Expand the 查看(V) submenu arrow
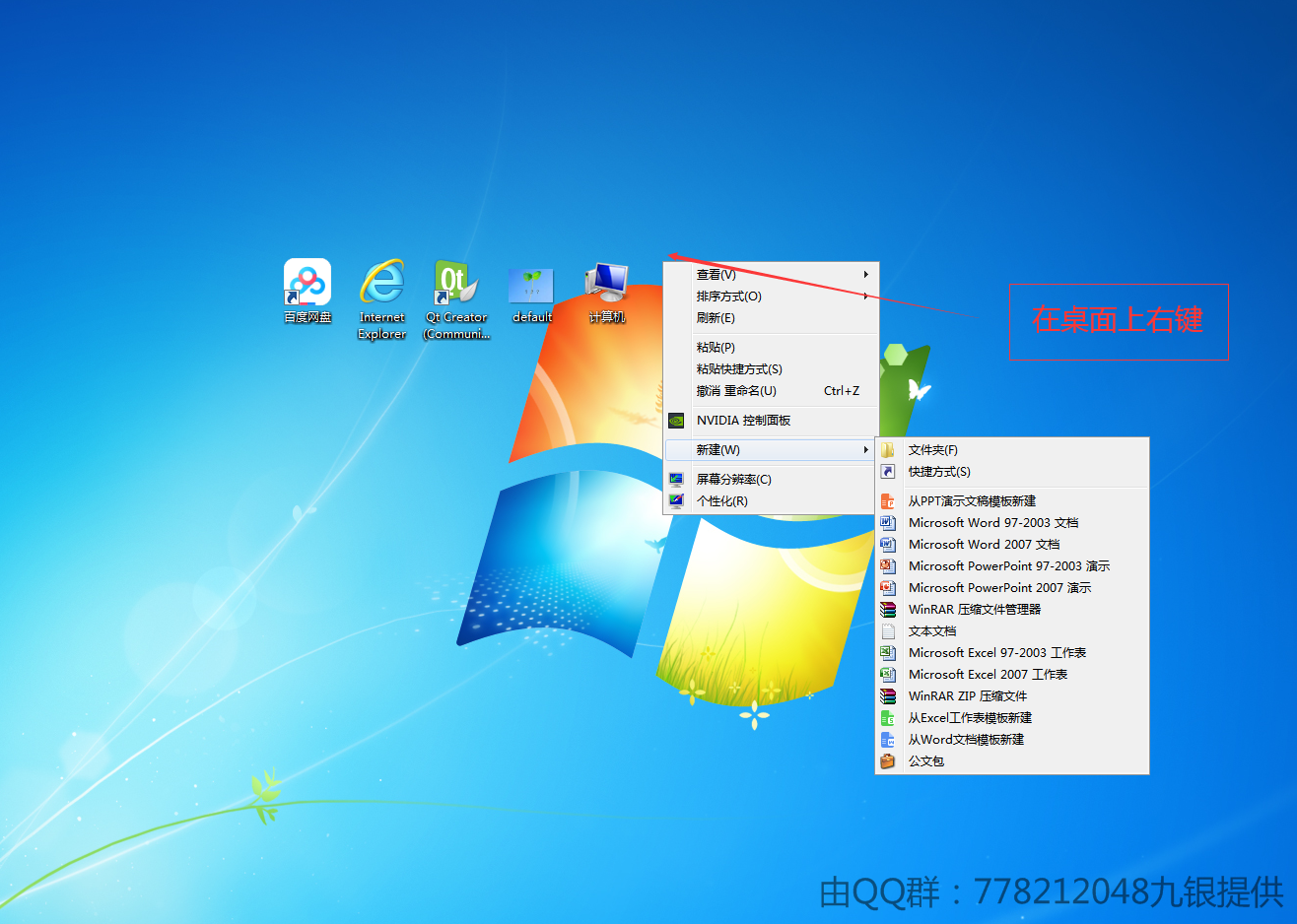 pyautogui.click(x=866, y=275)
